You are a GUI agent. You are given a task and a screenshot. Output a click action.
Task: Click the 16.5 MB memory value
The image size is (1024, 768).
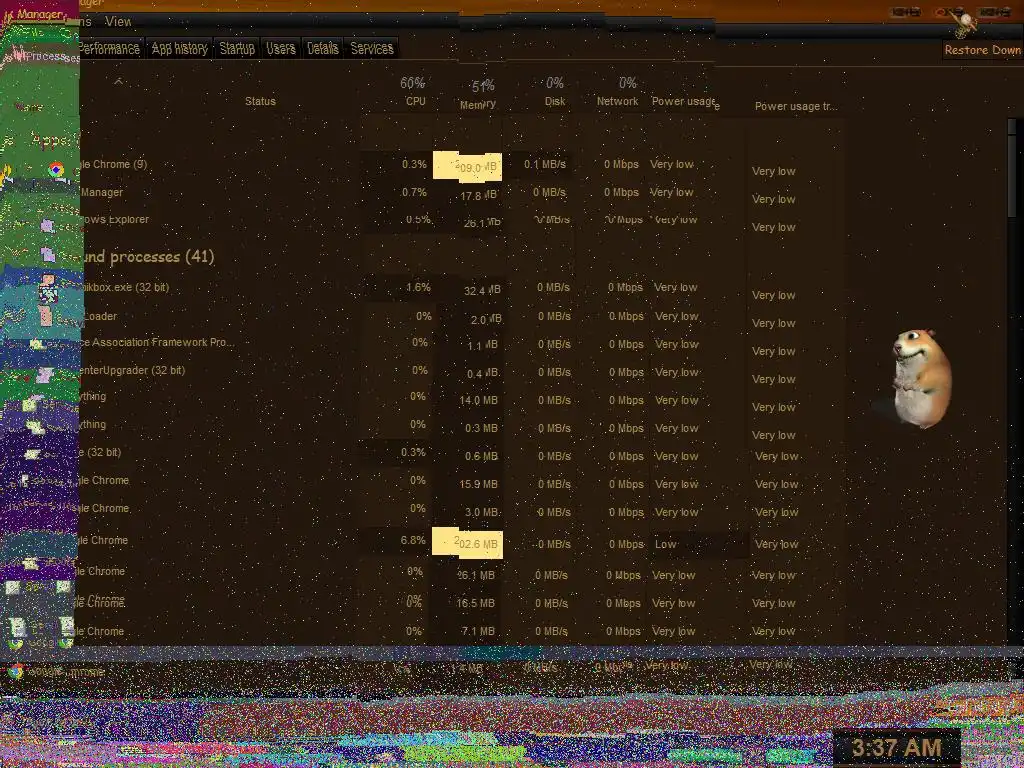(475, 603)
